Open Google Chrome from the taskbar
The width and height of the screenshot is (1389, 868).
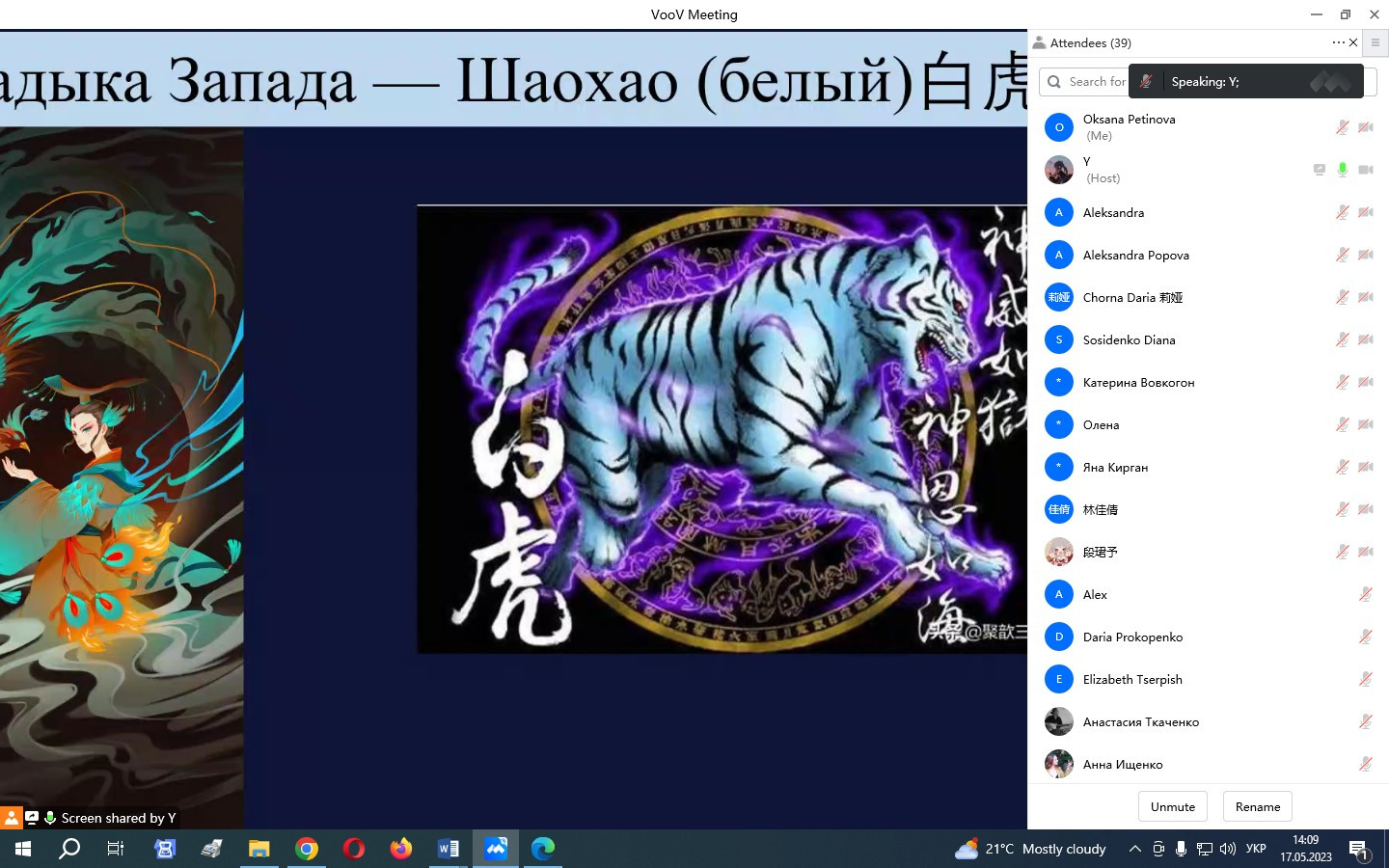307,849
